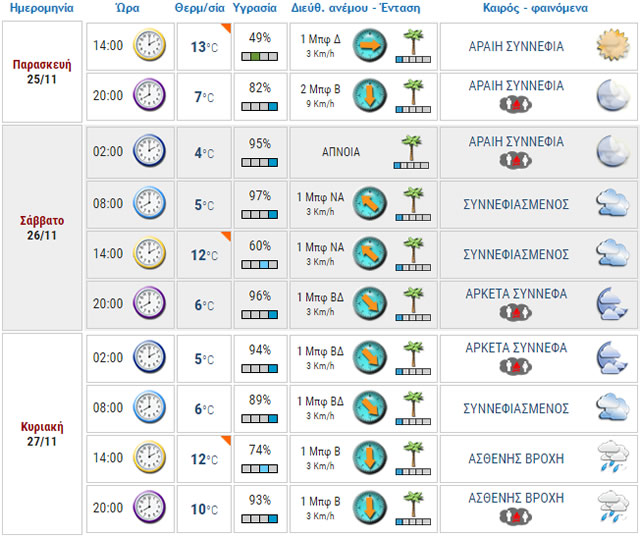Image resolution: width=640 pixels, height=536 pixels.
Task: Click the humidity bar under 49%
Action: point(259,57)
